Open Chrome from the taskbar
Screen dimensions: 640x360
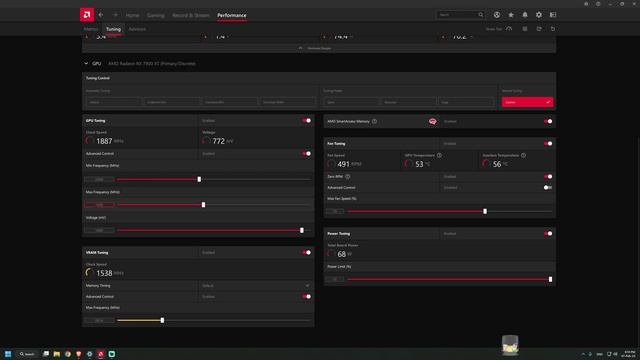(68, 354)
